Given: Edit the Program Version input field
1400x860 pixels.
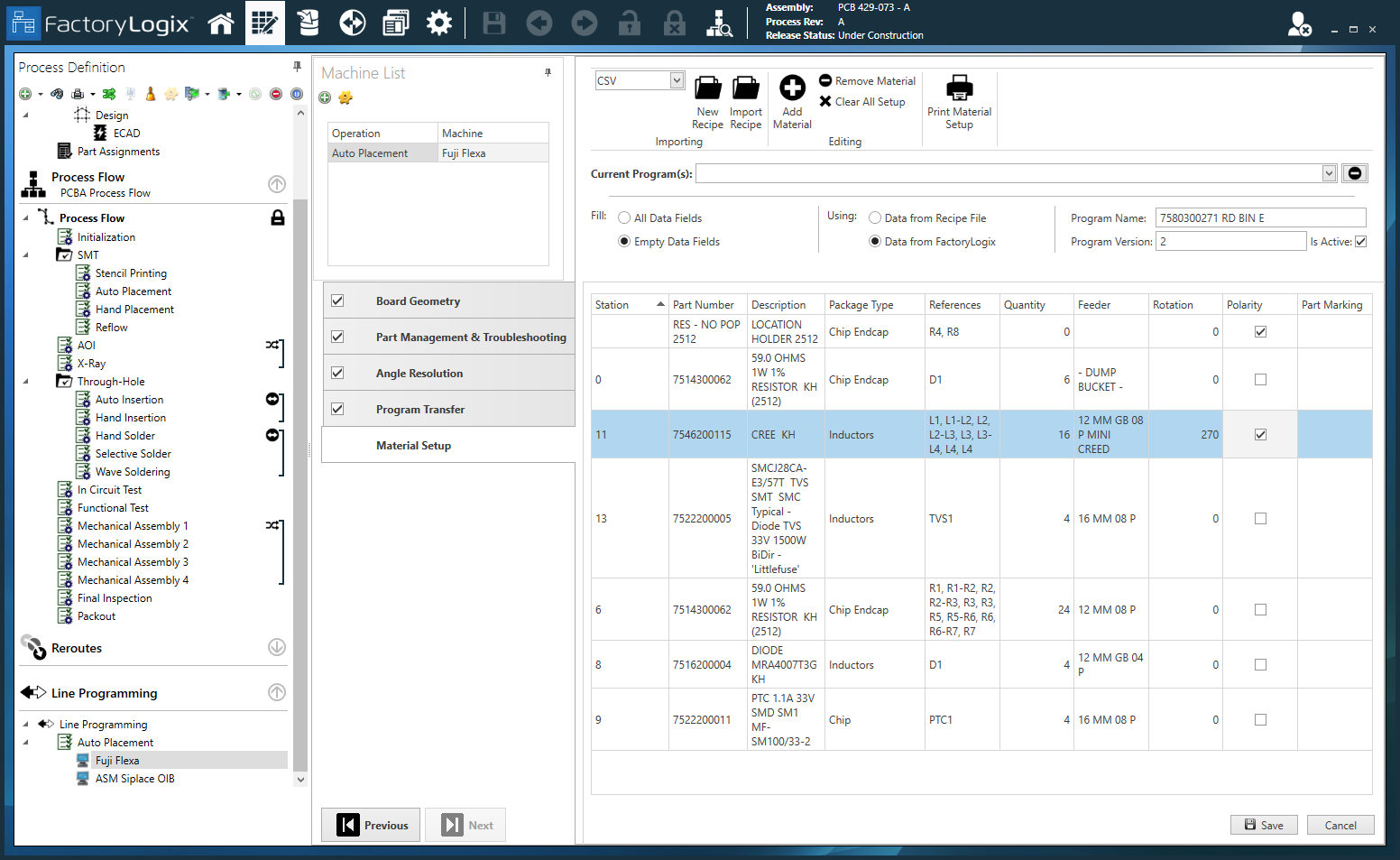Looking at the screenshot, I should click(1230, 241).
